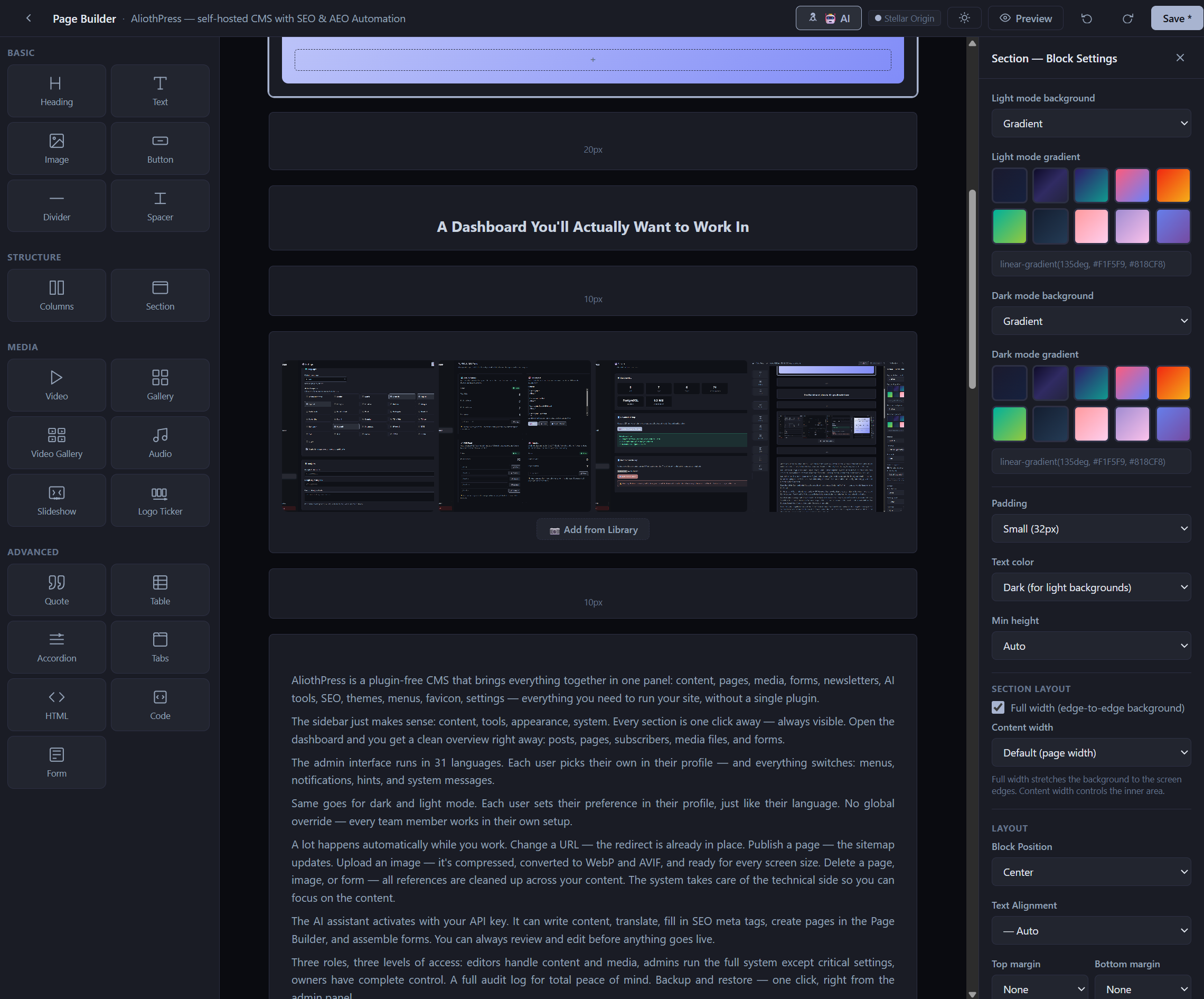This screenshot has height=999, width=1204.
Task: Insert a Columns block
Action: [56, 295]
